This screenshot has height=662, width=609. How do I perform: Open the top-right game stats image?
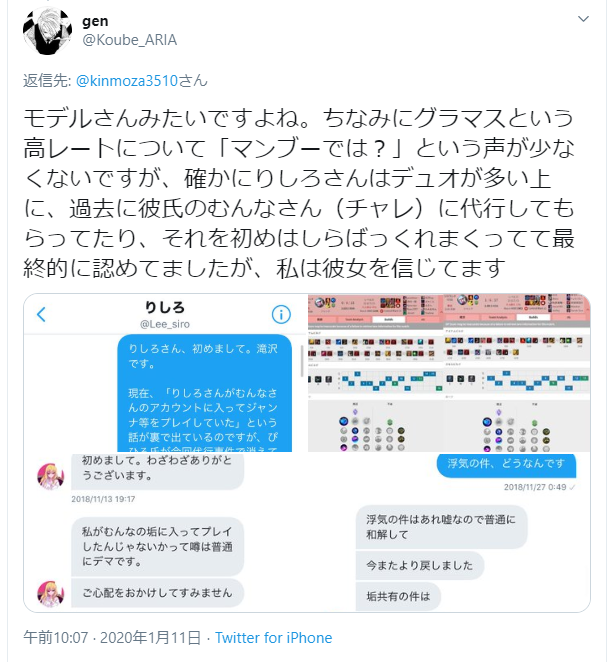pyautogui.click(x=449, y=373)
